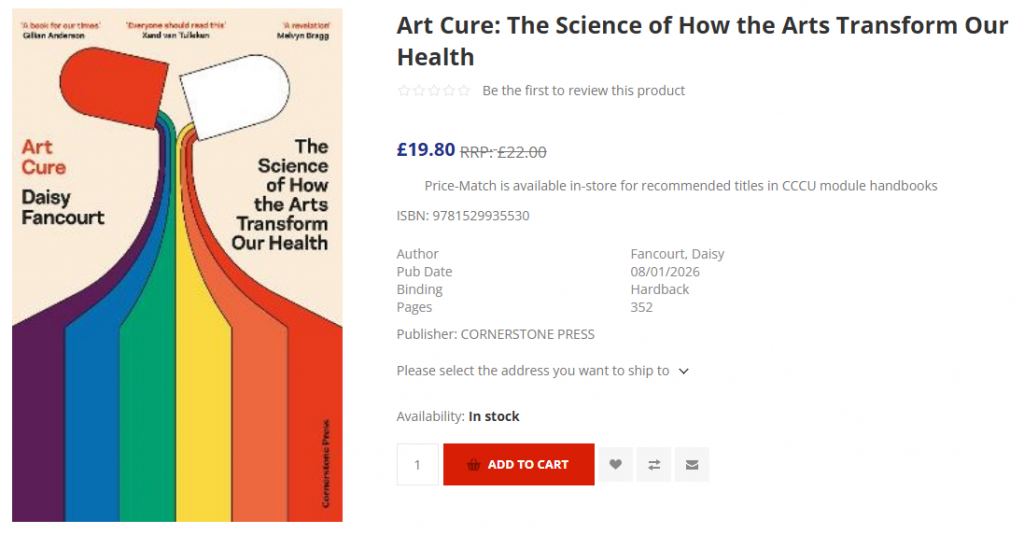
Task: Click the author name Fancourt, Daisy
Action: pyautogui.click(x=677, y=254)
